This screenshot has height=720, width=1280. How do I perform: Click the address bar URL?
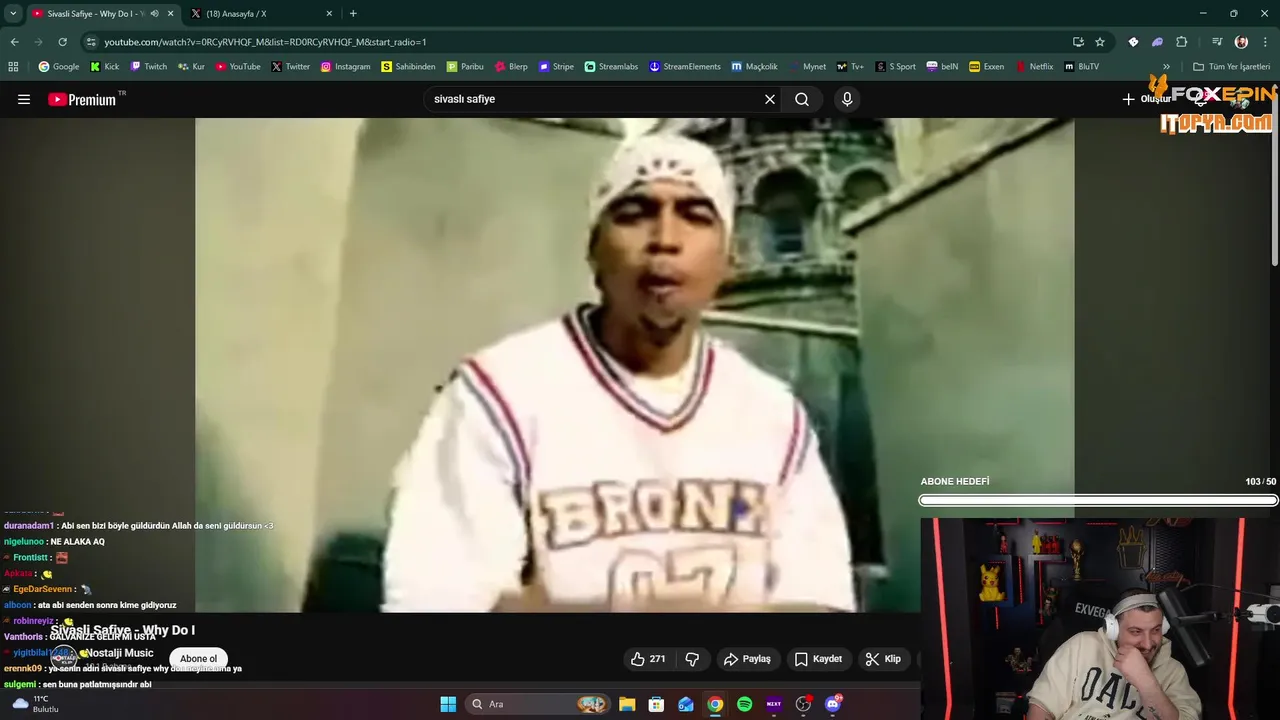coord(265,42)
